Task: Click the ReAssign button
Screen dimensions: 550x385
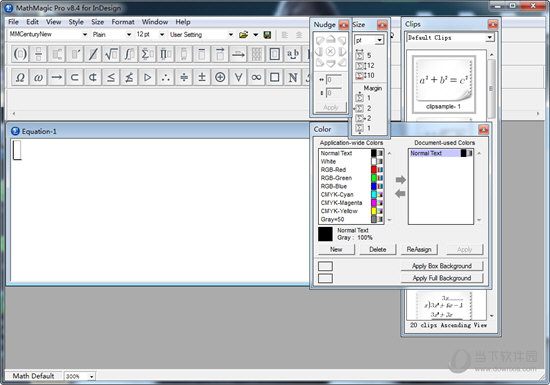Action: [x=419, y=249]
